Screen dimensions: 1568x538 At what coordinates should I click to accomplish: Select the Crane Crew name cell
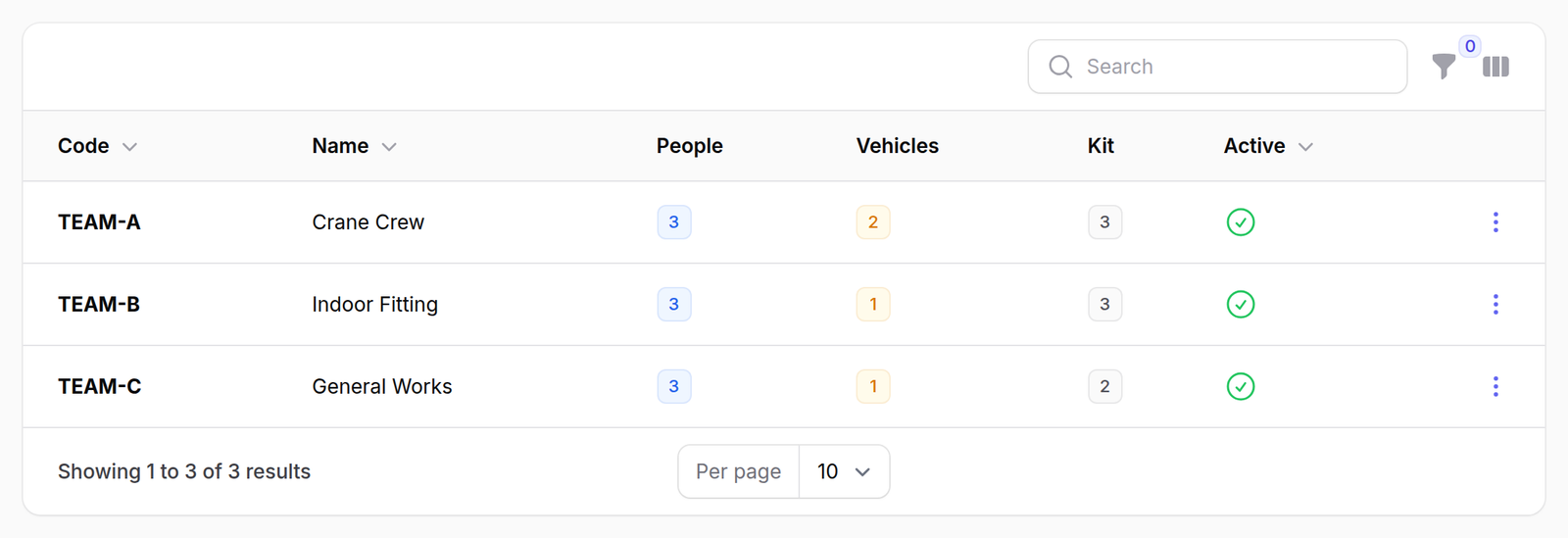tap(368, 222)
